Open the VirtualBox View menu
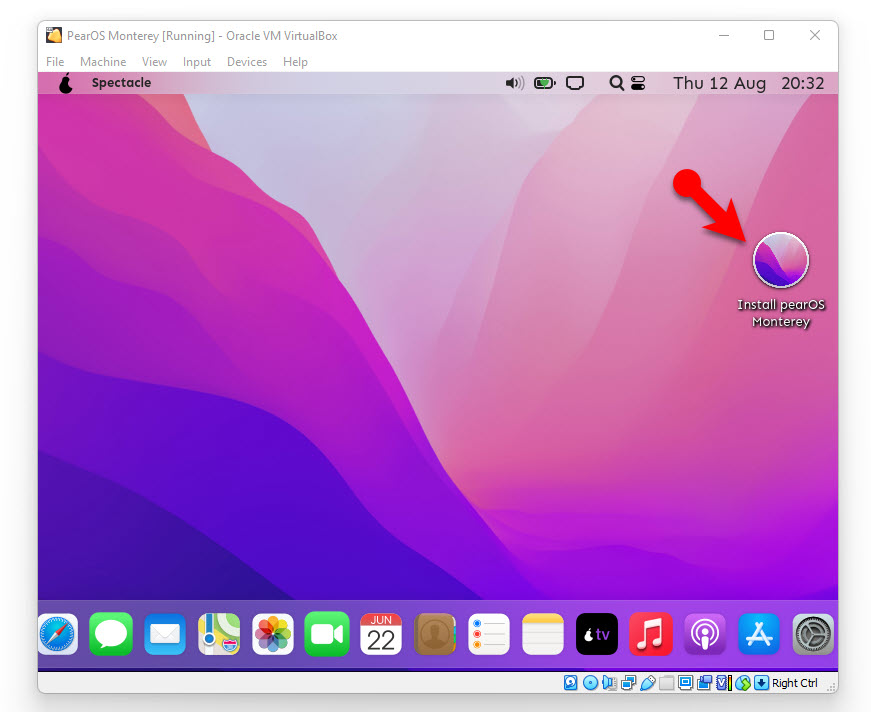 point(154,62)
